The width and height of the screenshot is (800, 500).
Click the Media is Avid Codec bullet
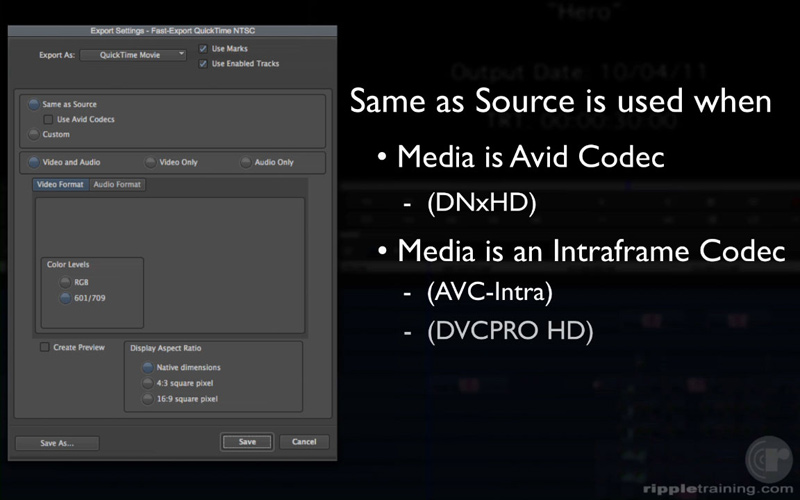click(x=531, y=156)
